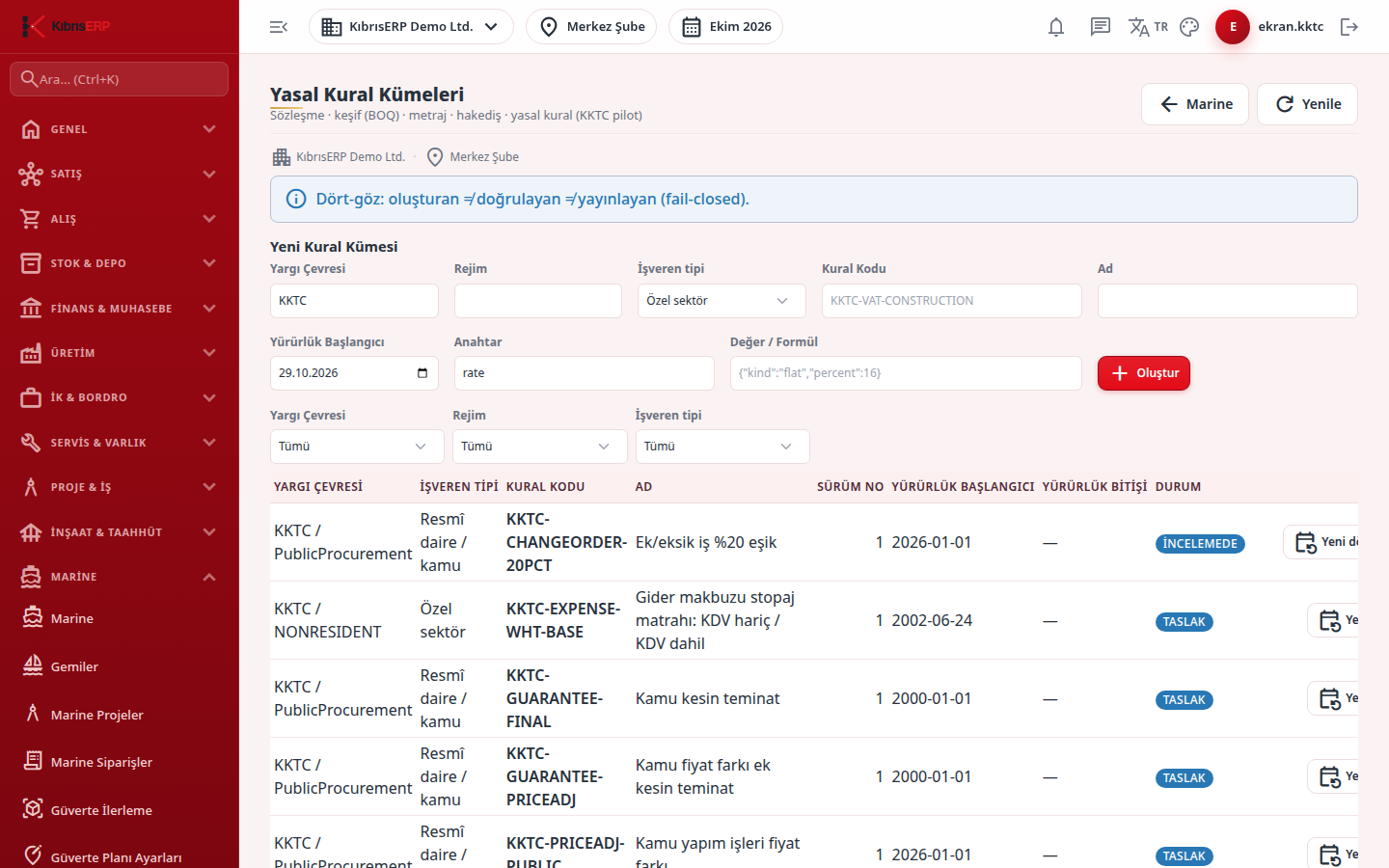Expand the İNŞAAT & TAAHHÜT section
1389x868 pixels.
click(x=120, y=532)
